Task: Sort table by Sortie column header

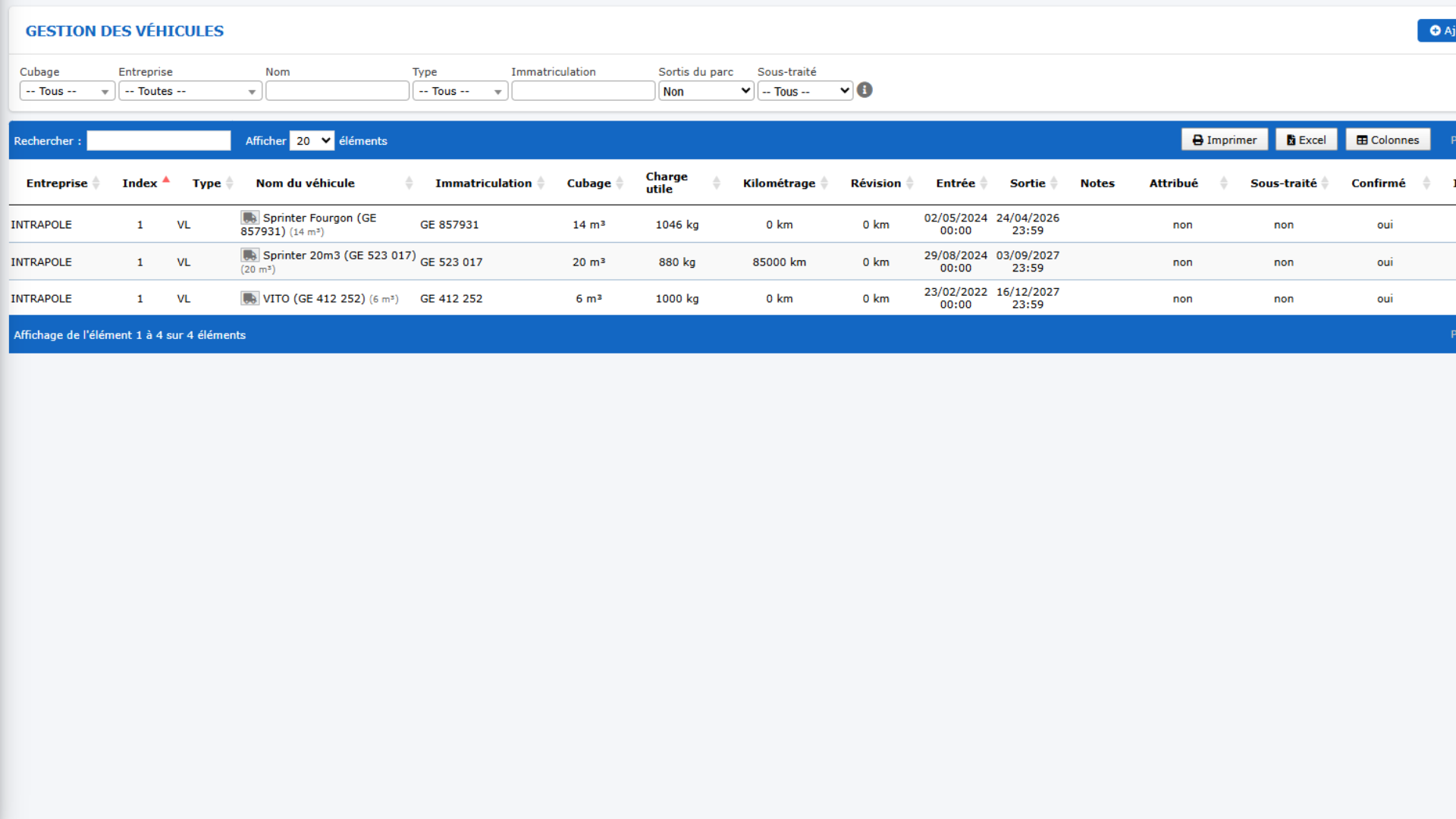Action: (x=1033, y=183)
